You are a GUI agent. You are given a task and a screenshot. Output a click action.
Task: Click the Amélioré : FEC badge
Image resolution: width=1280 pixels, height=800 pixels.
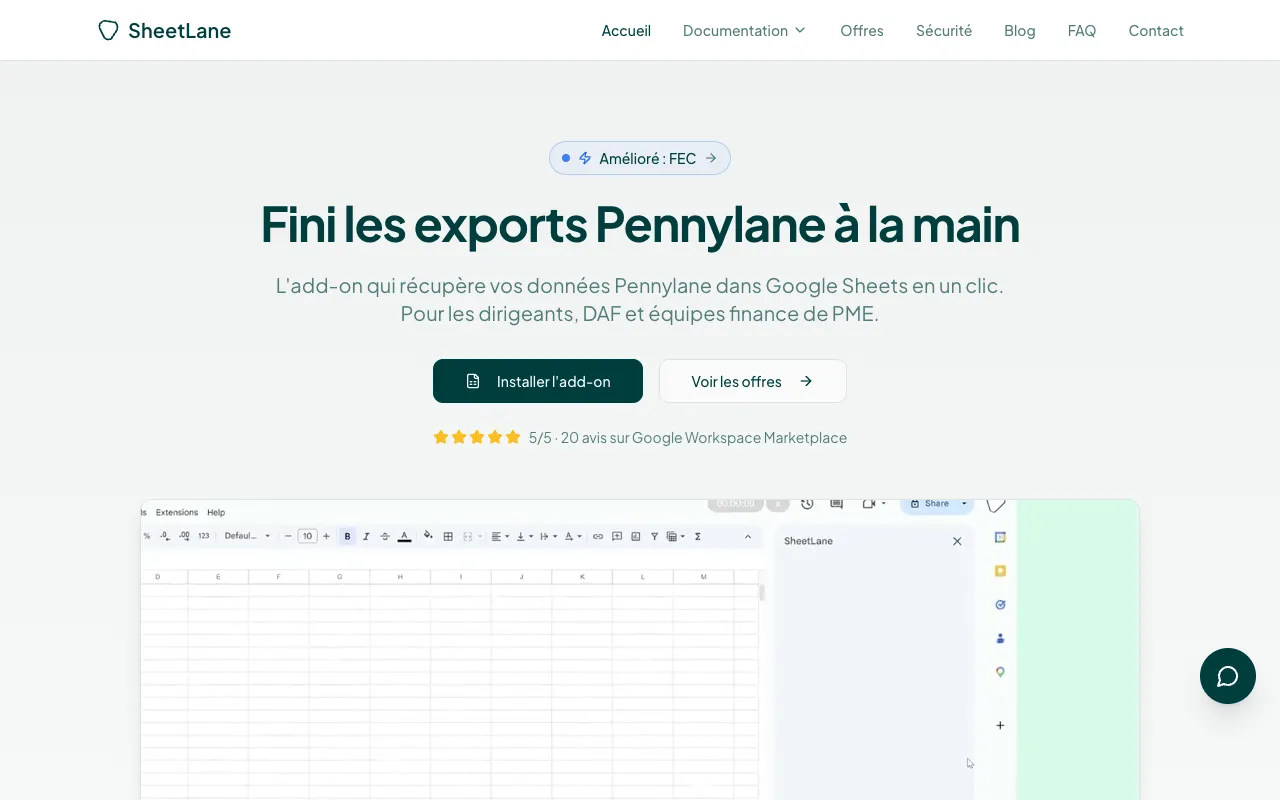point(640,158)
